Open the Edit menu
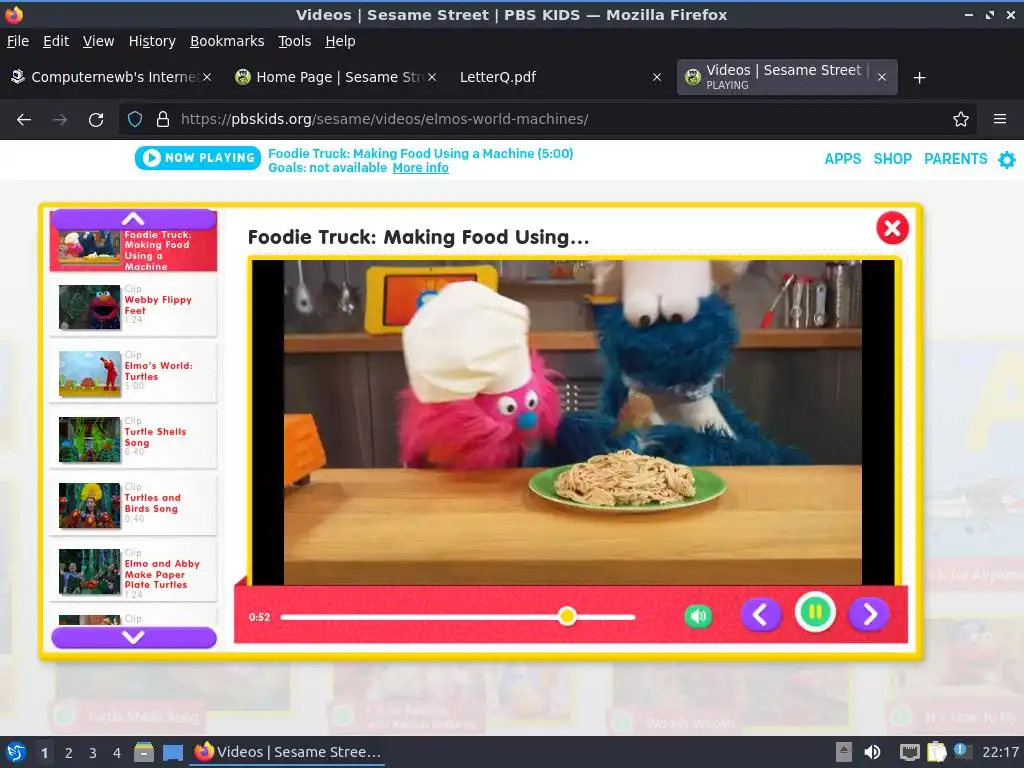This screenshot has height=768, width=1024. point(56,41)
